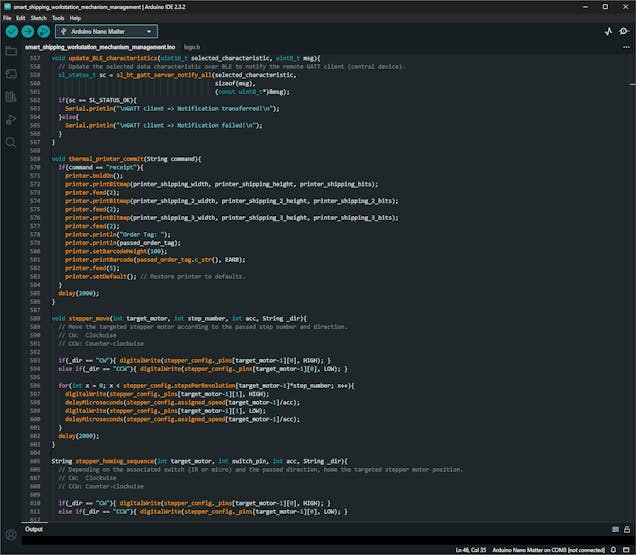Open the File menu
The height and width of the screenshot is (555, 636).
(x=7, y=18)
